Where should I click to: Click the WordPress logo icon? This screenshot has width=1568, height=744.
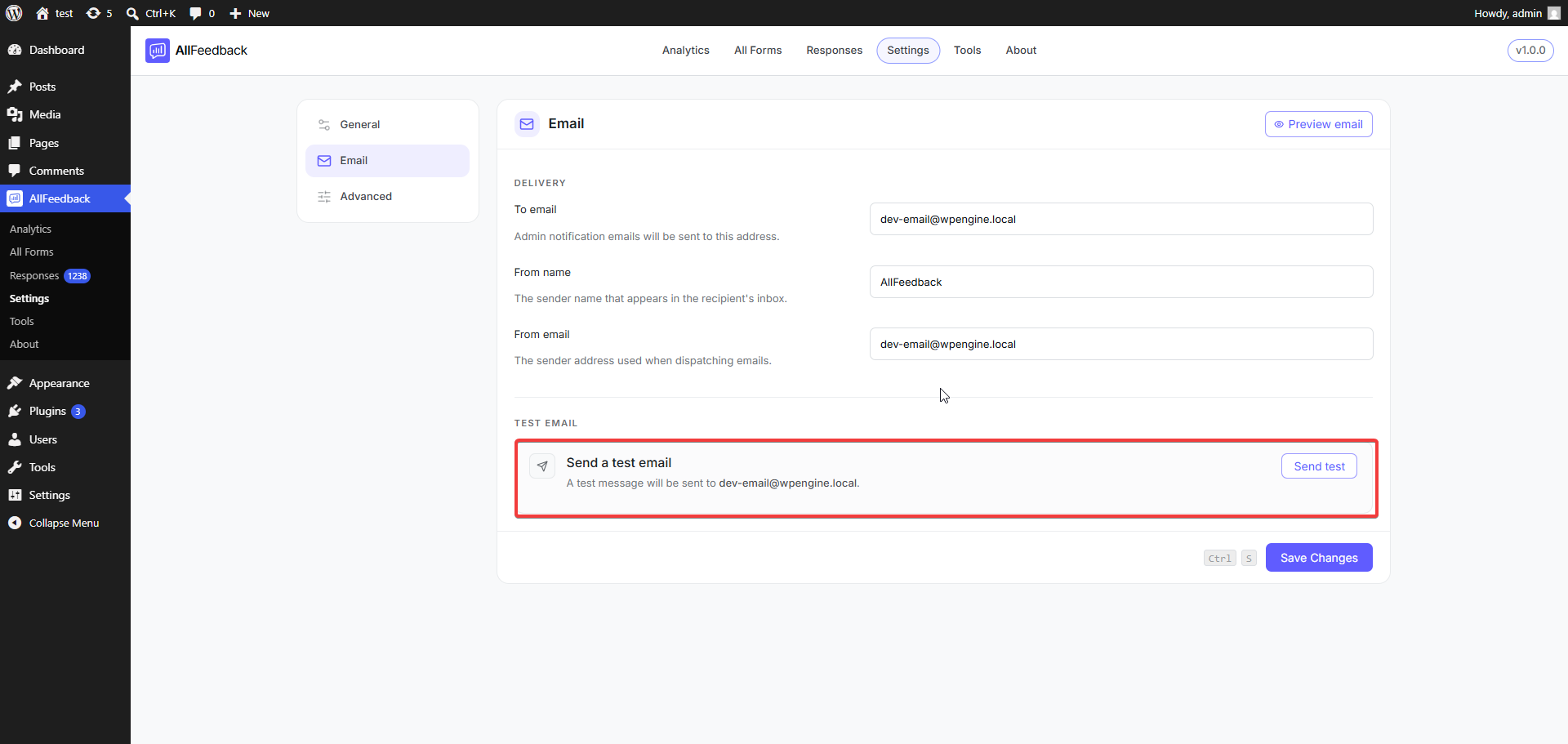(14, 13)
